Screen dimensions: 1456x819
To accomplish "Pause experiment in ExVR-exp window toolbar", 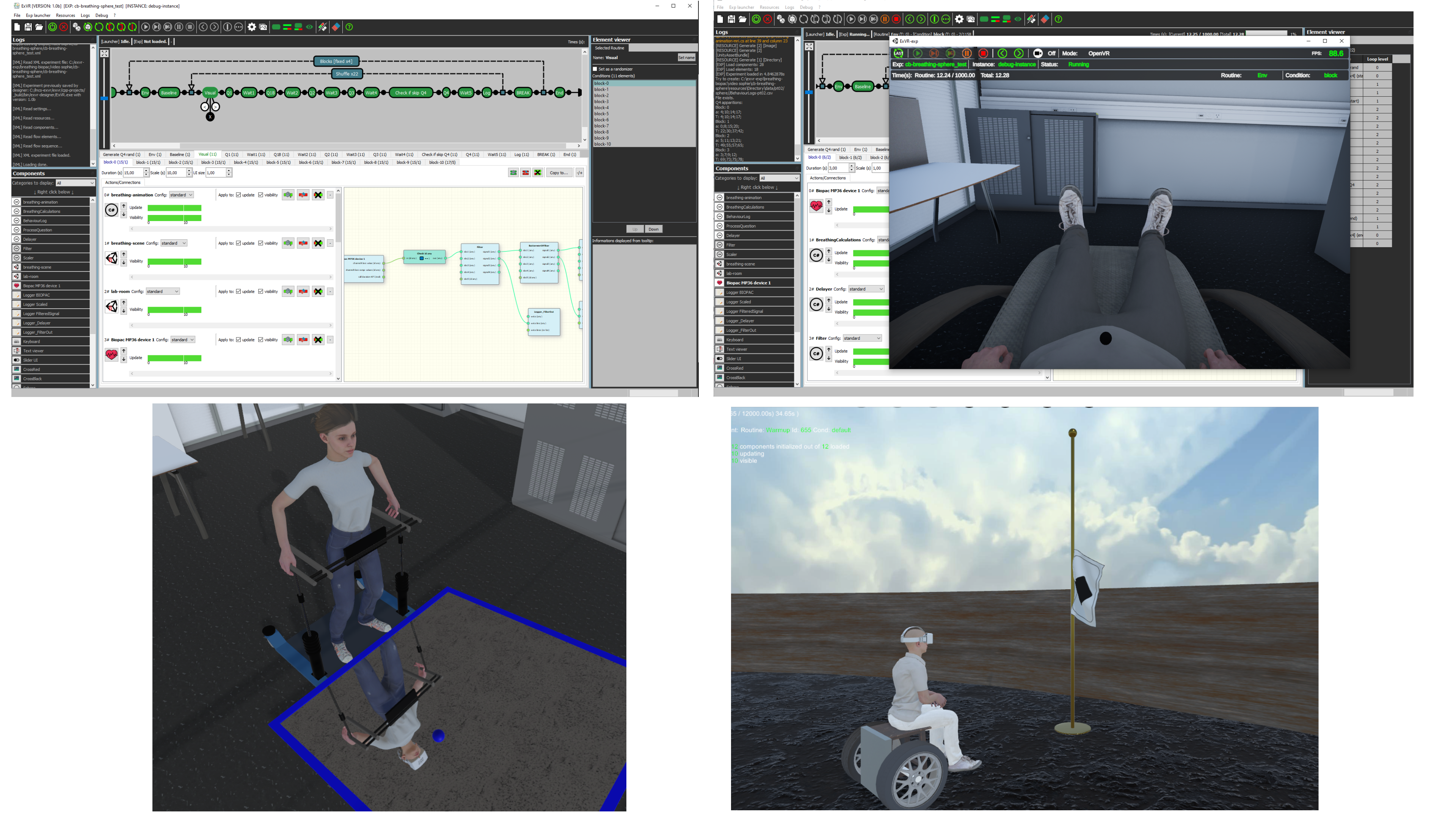I will pos(966,53).
